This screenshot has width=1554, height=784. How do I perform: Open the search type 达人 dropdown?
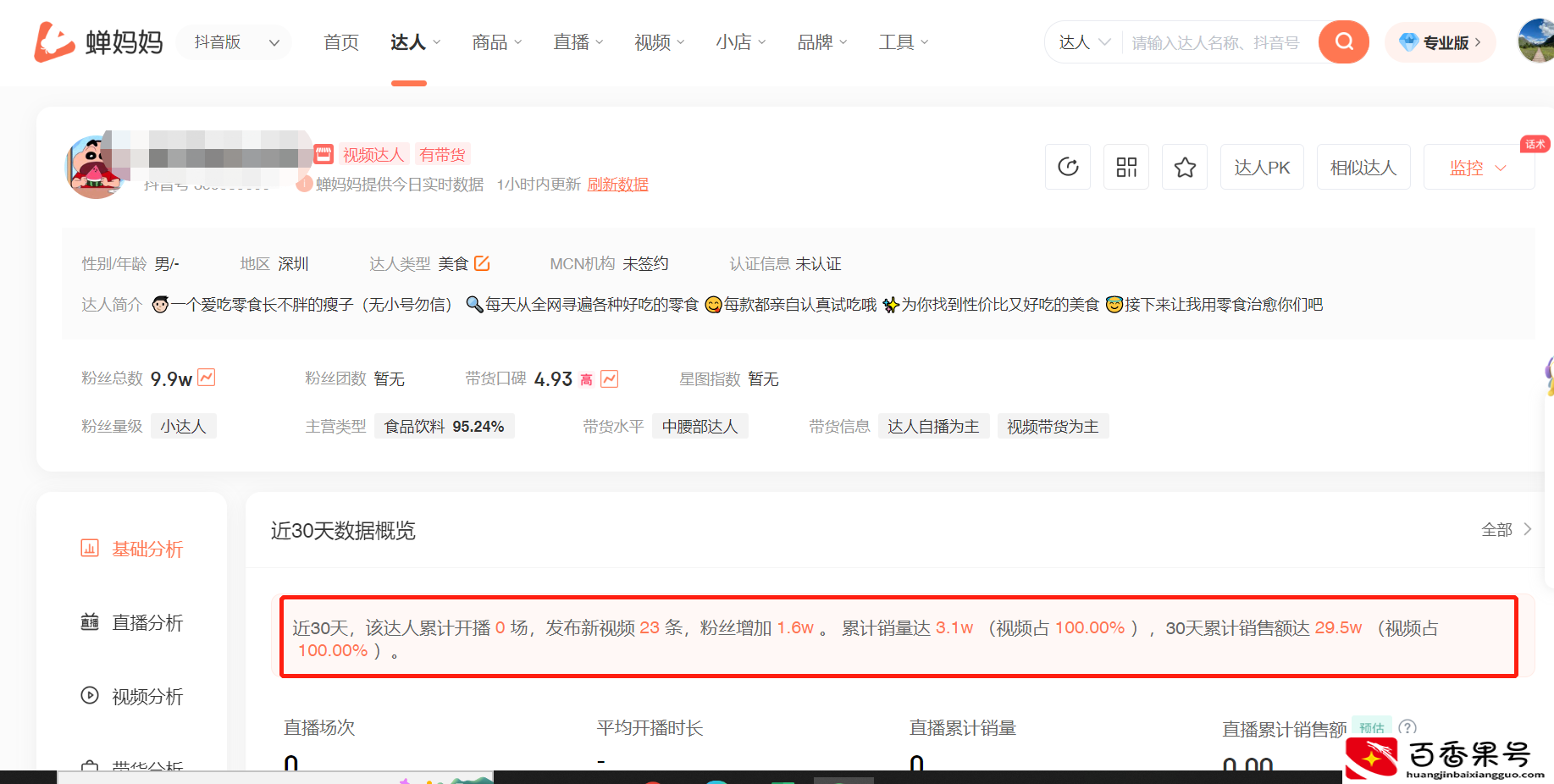tap(1084, 41)
